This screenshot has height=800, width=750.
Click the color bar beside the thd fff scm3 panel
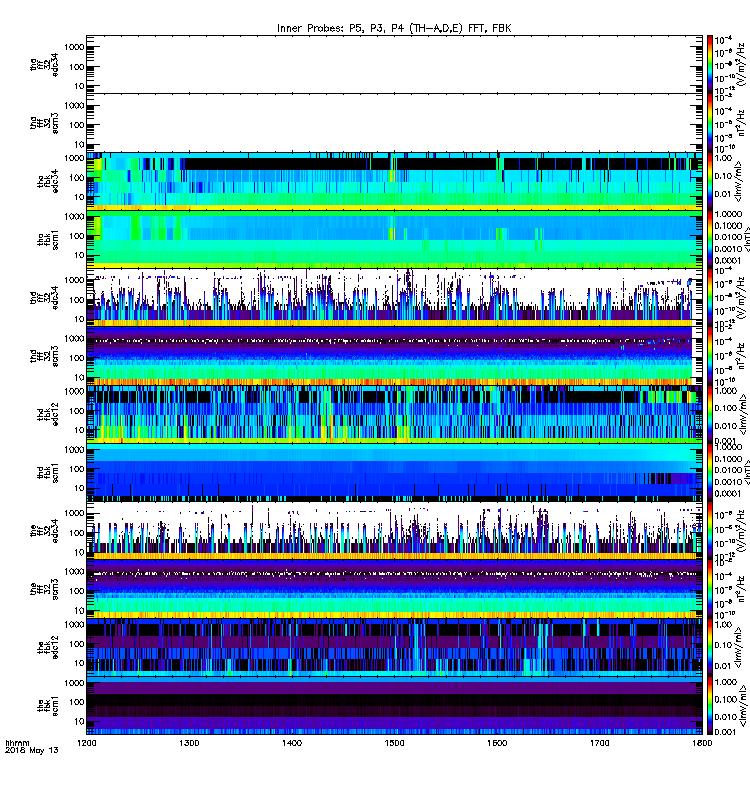[x=710, y=356]
